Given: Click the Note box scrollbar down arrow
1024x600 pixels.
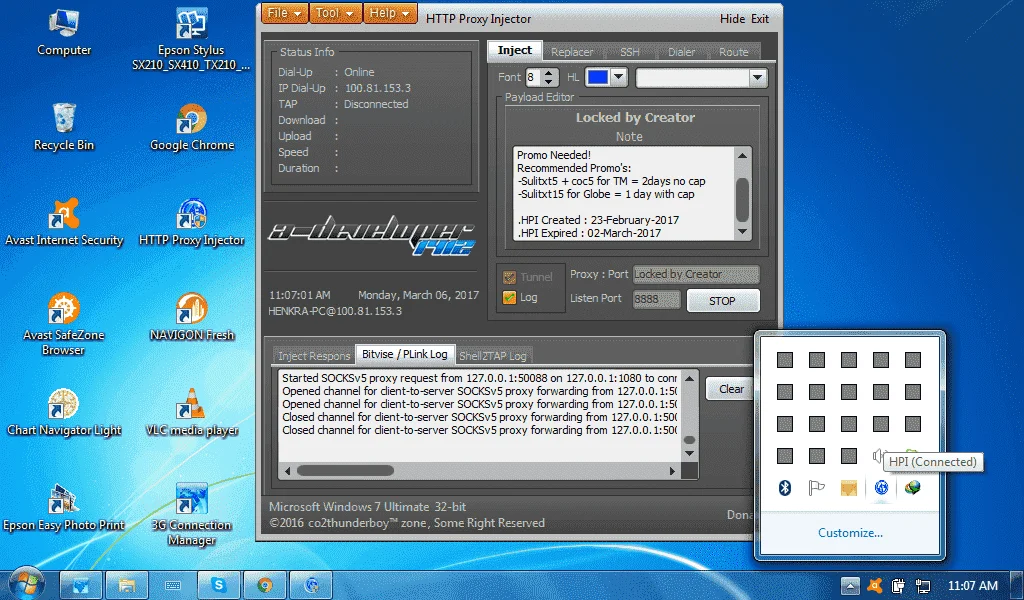Looking at the screenshot, I should 742,232.
